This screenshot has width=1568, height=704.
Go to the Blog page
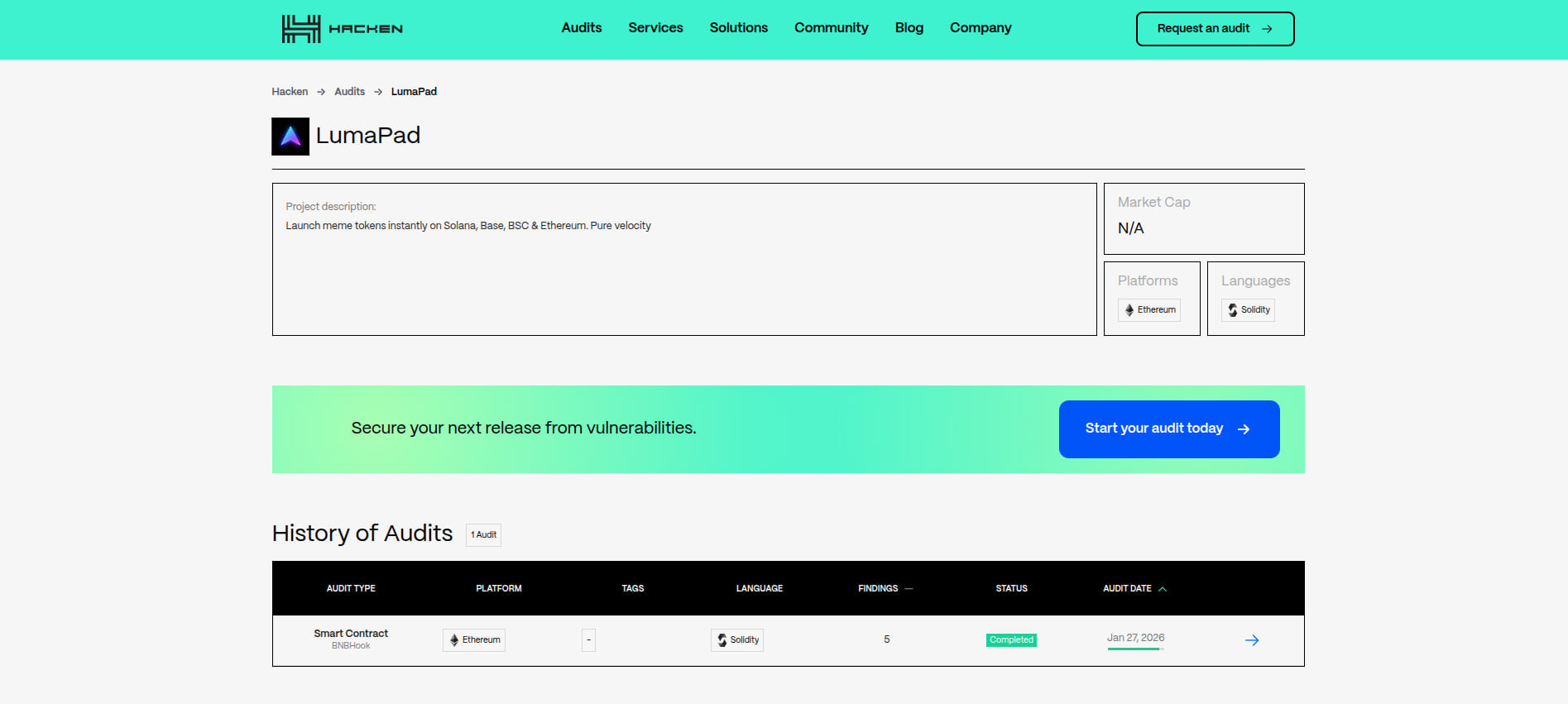pos(909,27)
